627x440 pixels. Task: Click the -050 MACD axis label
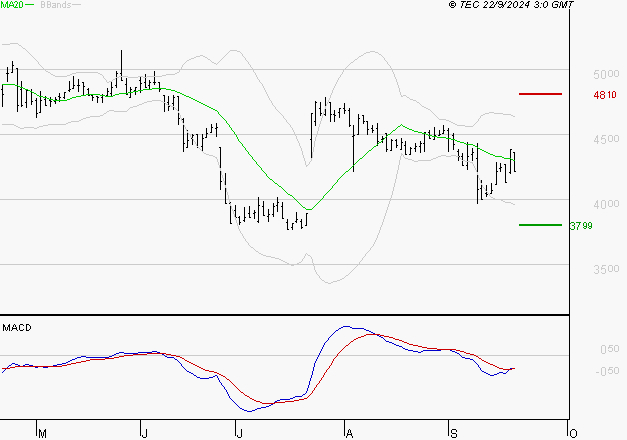pyautogui.click(x=607, y=371)
